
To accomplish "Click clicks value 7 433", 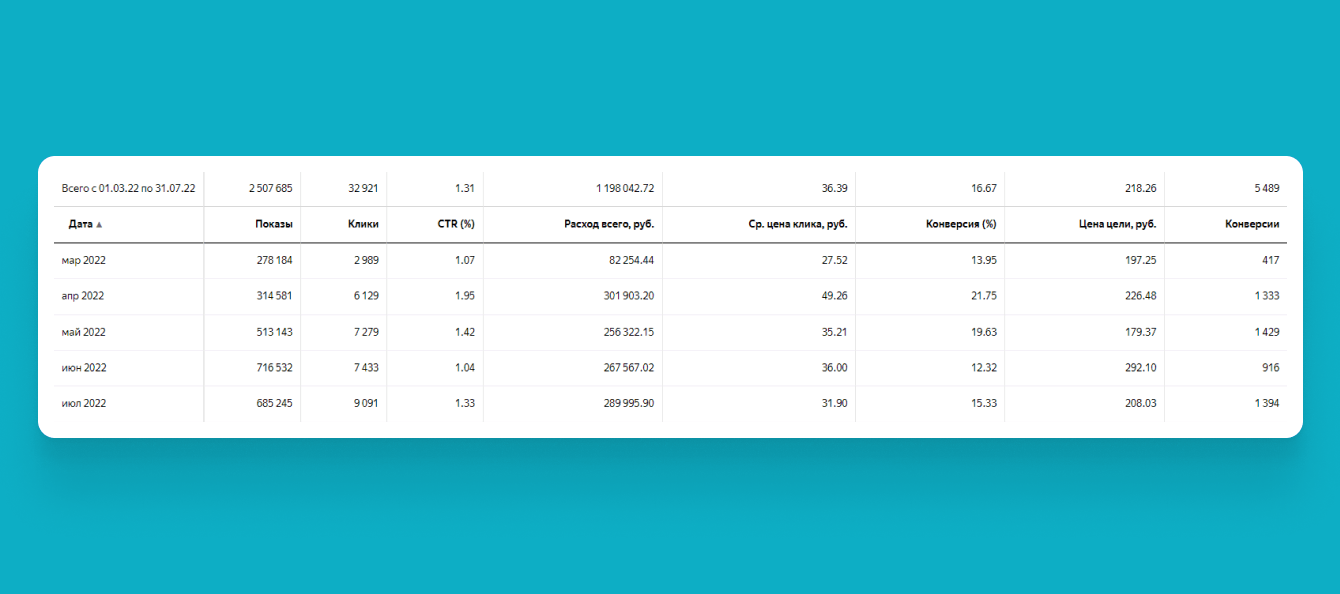I will [364, 368].
